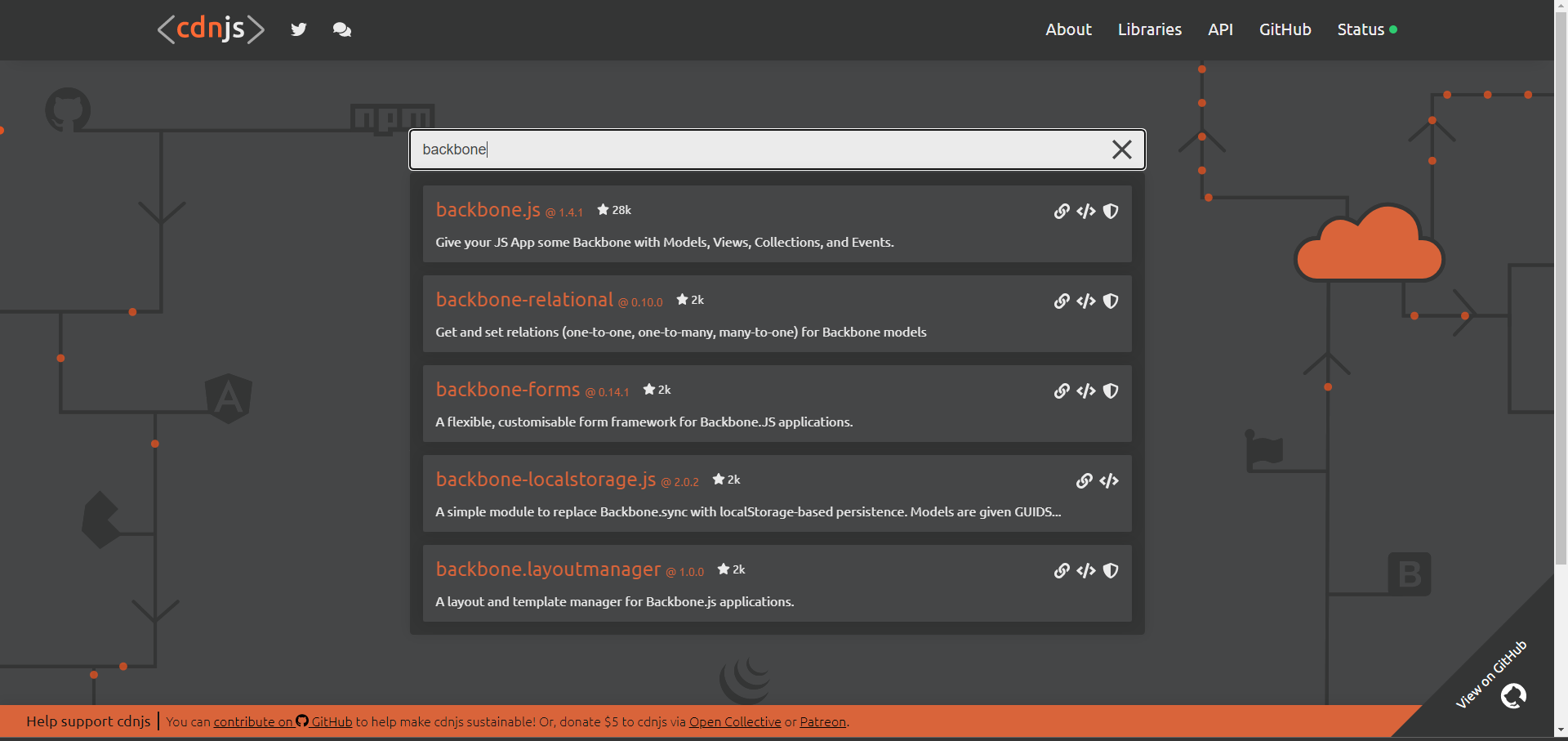Copy the script tag for backbone.js
Image resolution: width=1568 pixels, height=741 pixels.
[x=1085, y=211]
